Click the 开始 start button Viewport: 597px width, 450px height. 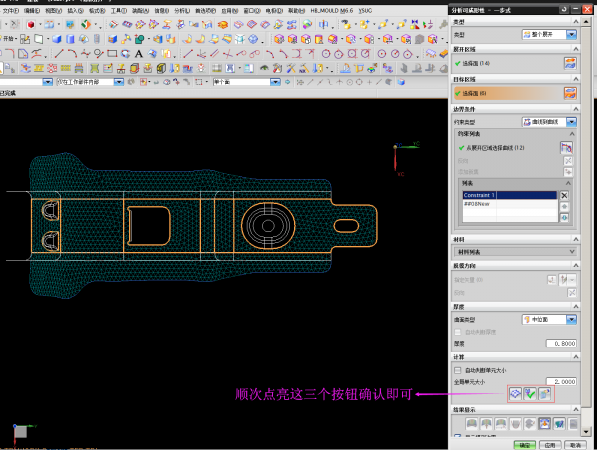[8, 39]
